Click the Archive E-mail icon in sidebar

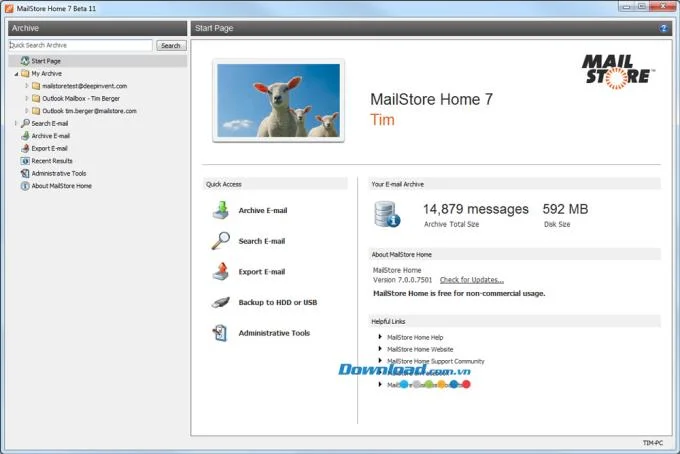click(25, 136)
